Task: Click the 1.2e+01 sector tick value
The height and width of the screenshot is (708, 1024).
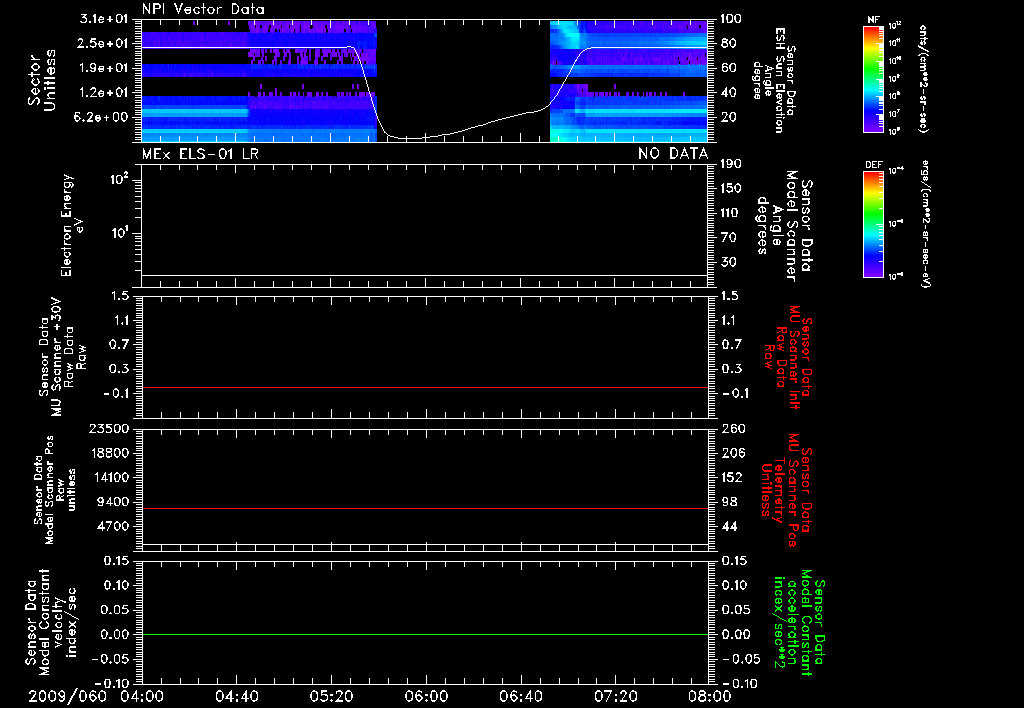Action: tap(102, 93)
